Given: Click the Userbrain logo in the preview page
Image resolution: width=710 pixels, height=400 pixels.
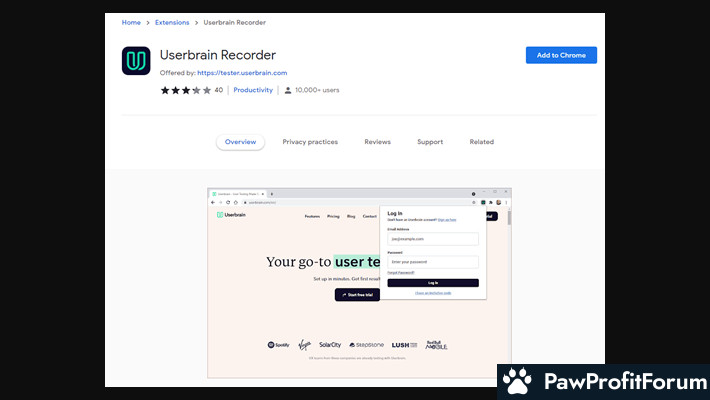Looking at the screenshot, I should (232, 215).
